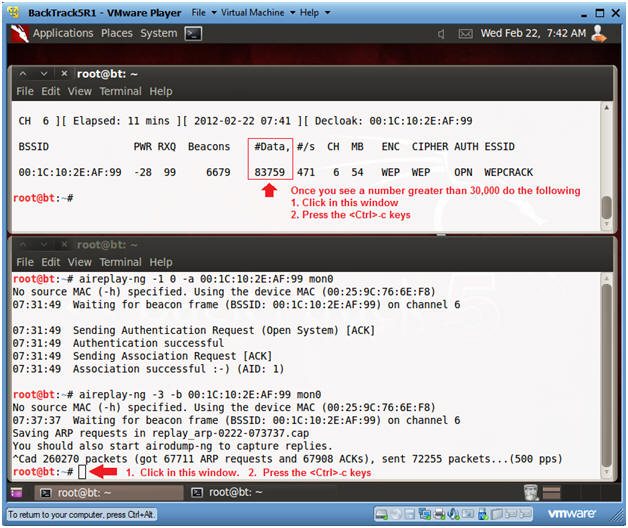Open File menu in upper terminal
Image resolution: width=628 pixels, height=528 pixels.
(x=25, y=91)
